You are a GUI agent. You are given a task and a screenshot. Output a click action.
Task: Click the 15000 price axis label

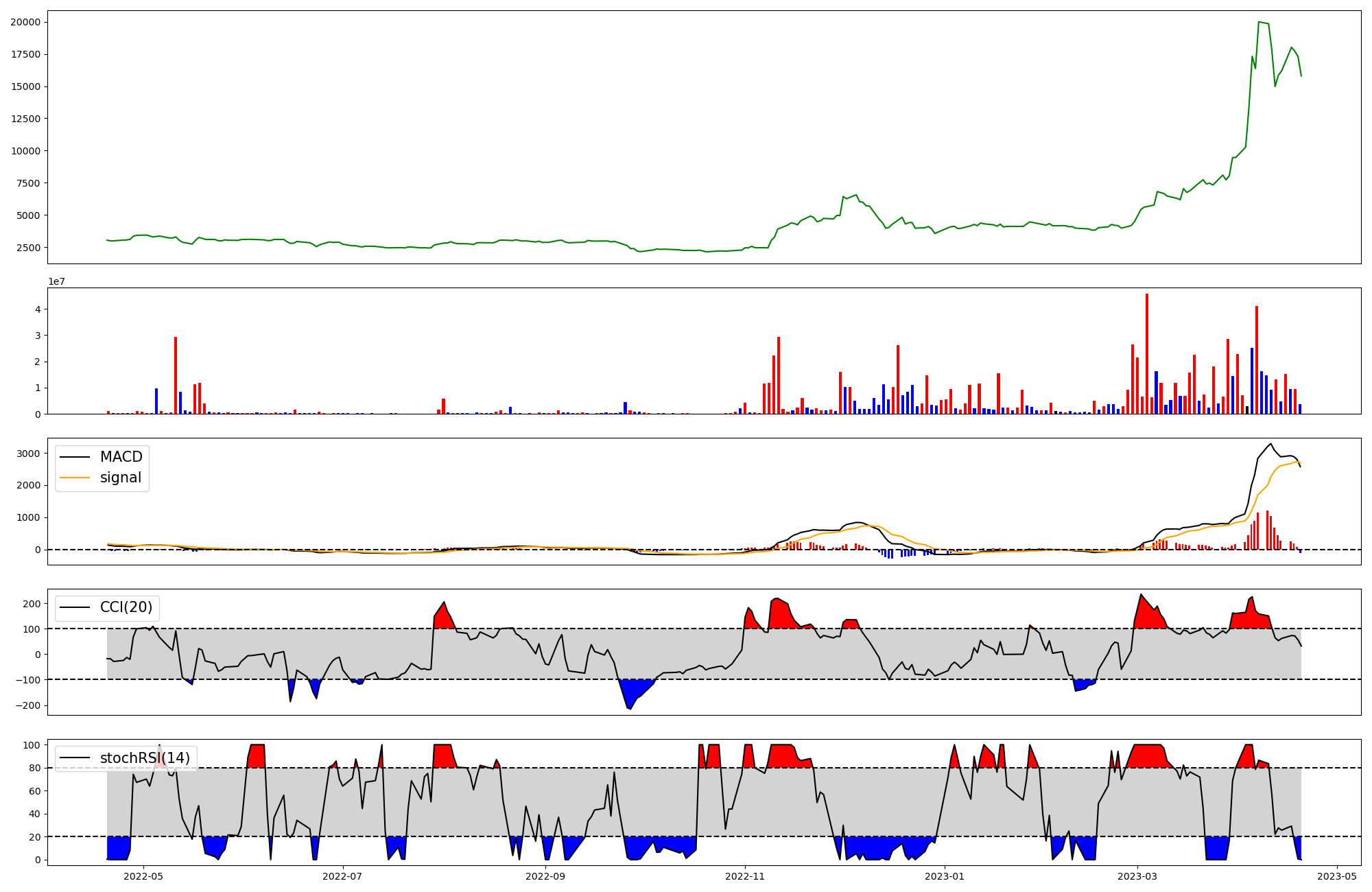tap(25, 86)
